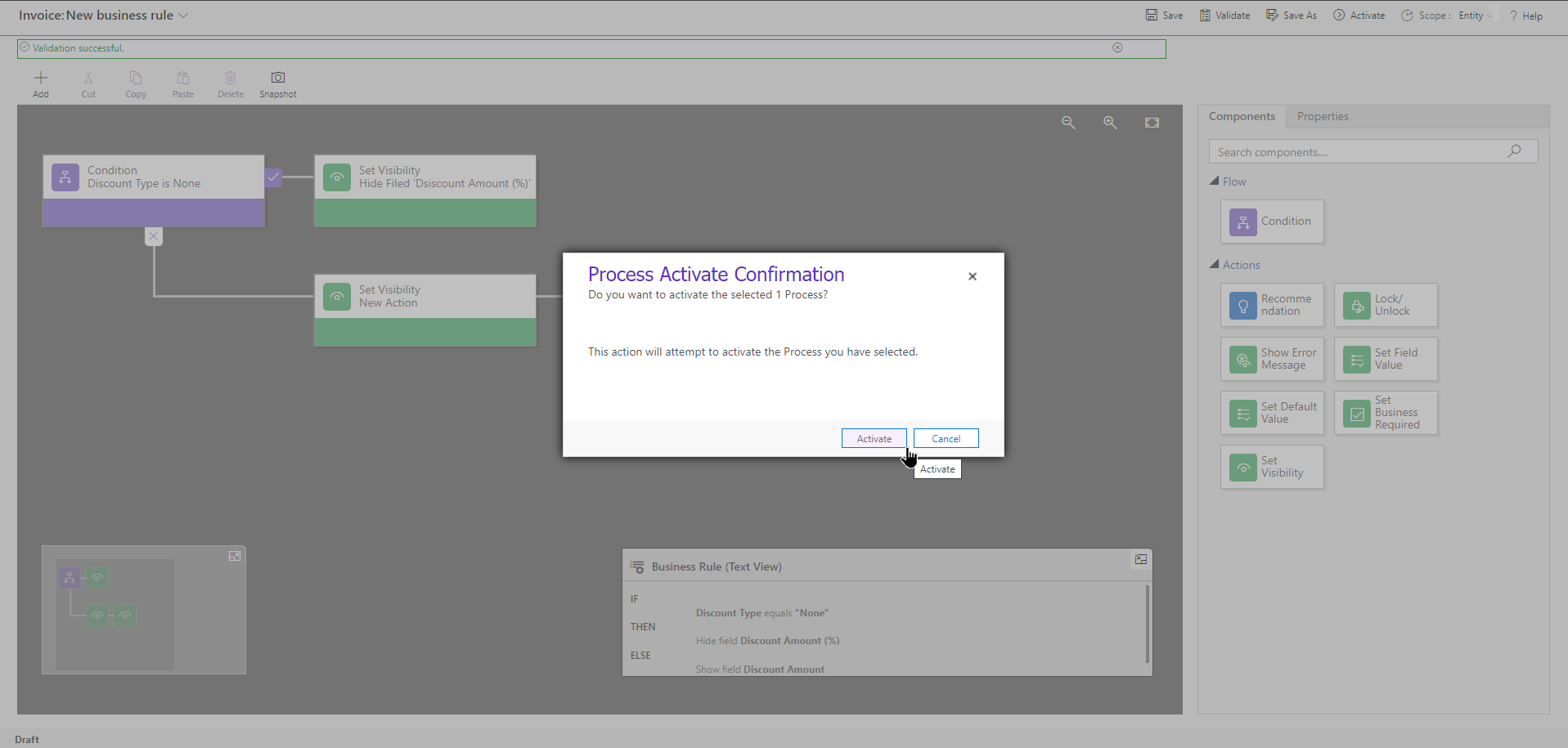Screen dimensions: 1568x748
Task: Select the Set Business Required component
Action: [1386, 413]
